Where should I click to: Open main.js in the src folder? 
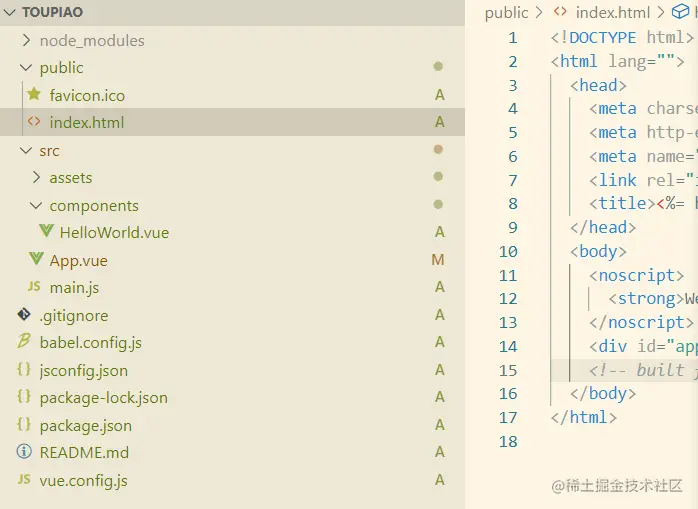pos(74,288)
